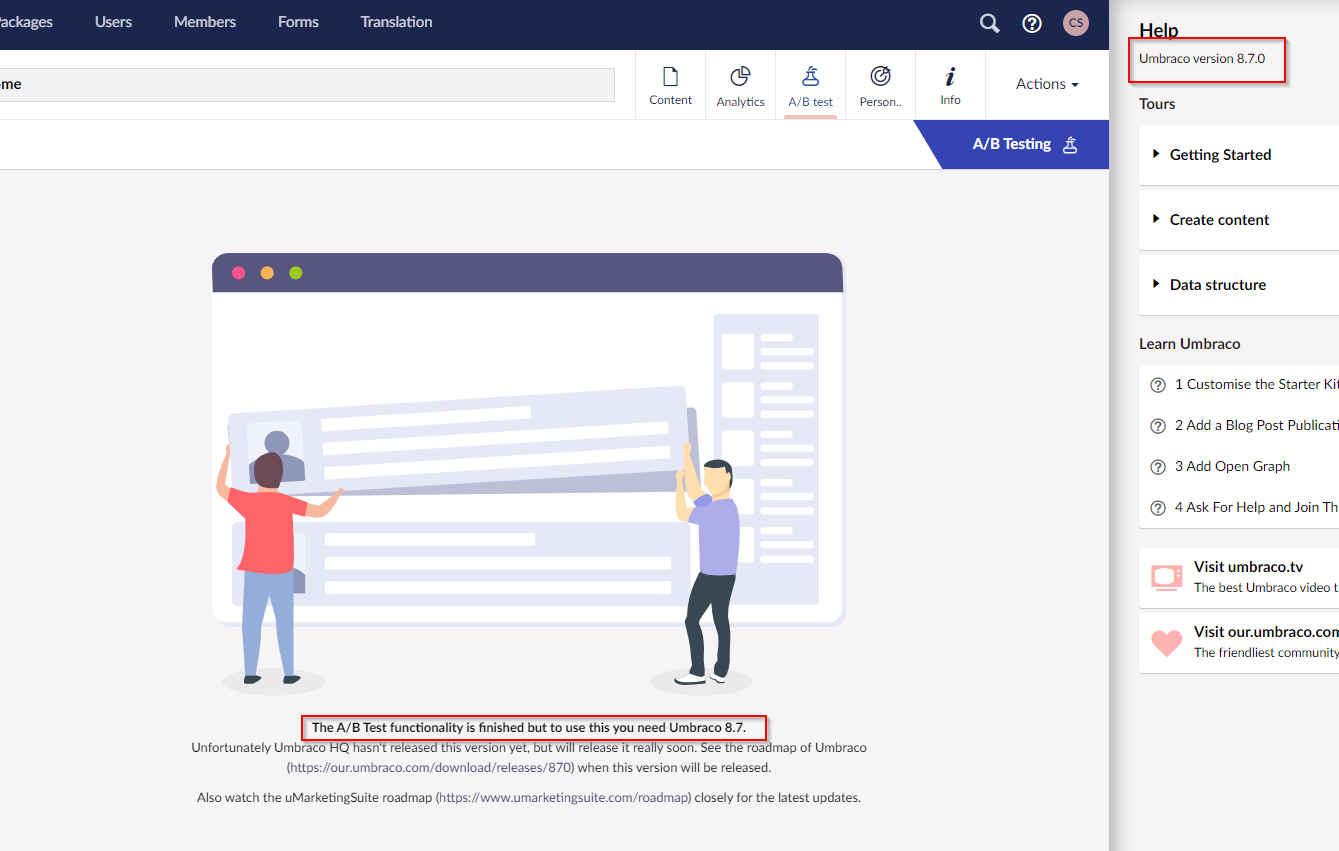Open the help question mark icon
This screenshot has height=851, width=1339.
point(1032,23)
